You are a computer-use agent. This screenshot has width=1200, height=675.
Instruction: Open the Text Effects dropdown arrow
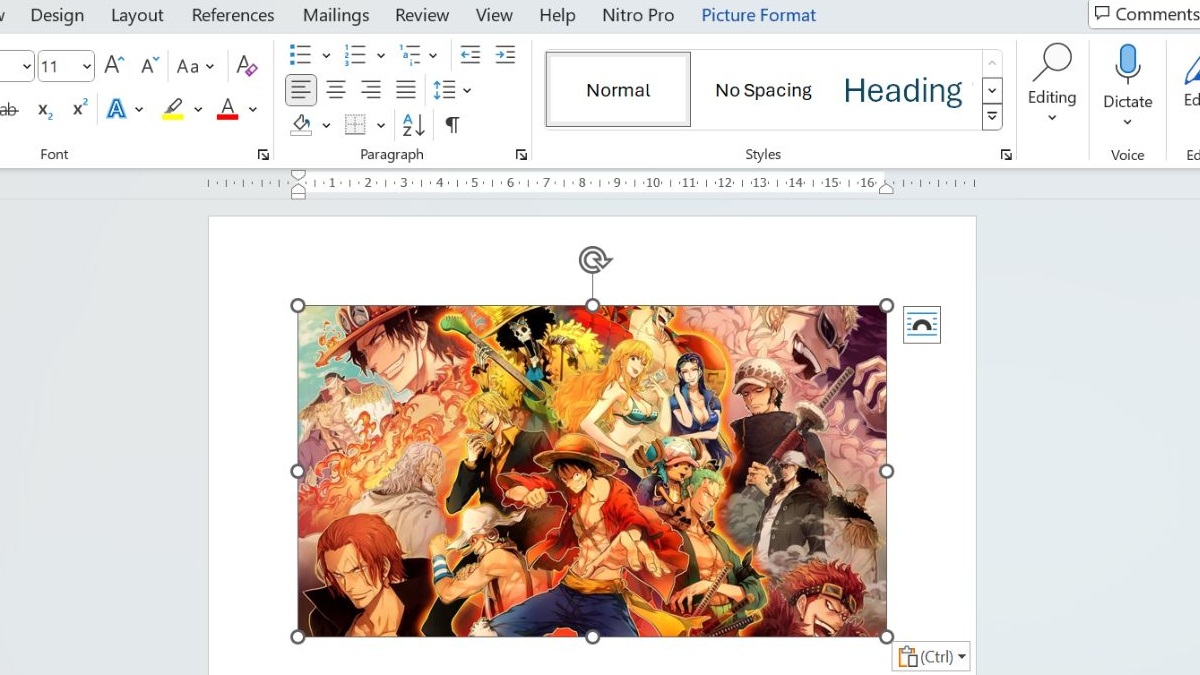click(x=139, y=109)
